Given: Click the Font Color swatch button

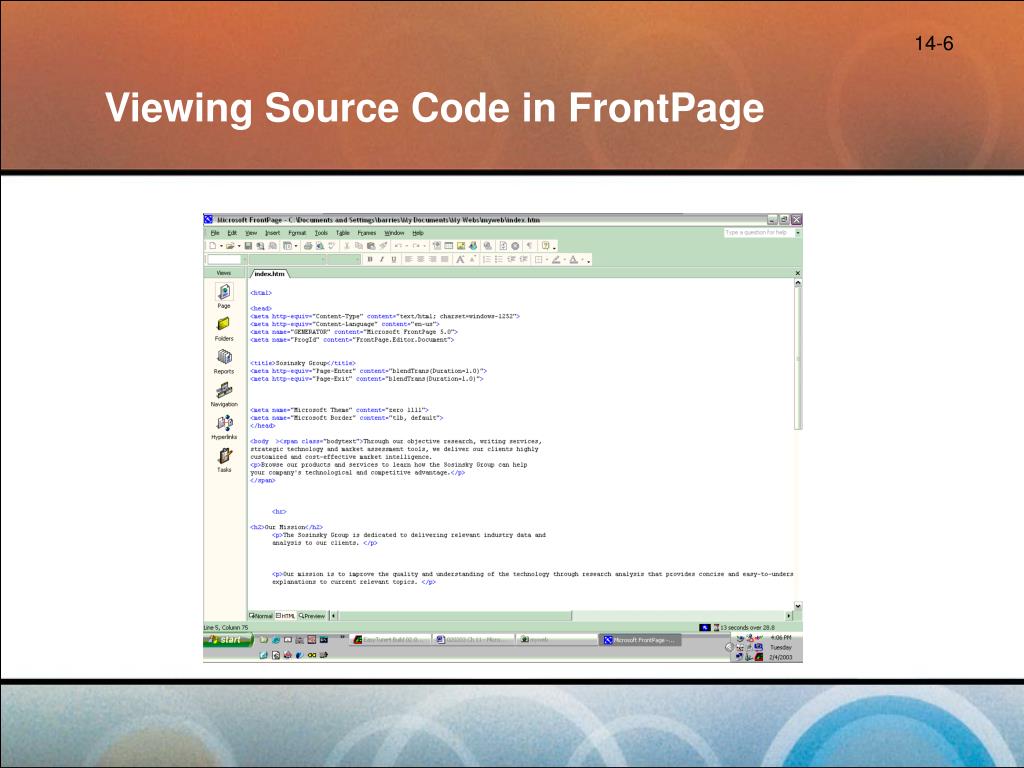Looking at the screenshot, I should [573, 259].
